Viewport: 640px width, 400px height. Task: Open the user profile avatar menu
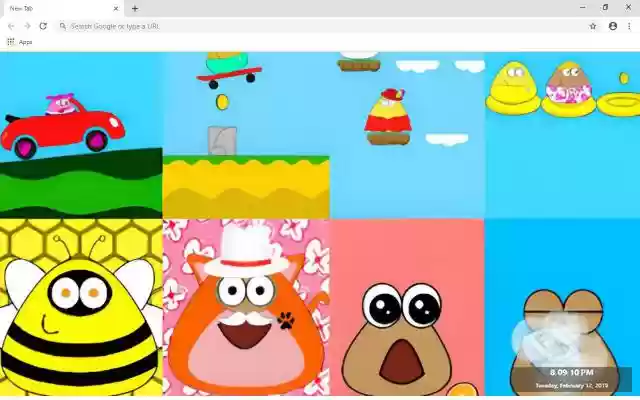coord(613,26)
